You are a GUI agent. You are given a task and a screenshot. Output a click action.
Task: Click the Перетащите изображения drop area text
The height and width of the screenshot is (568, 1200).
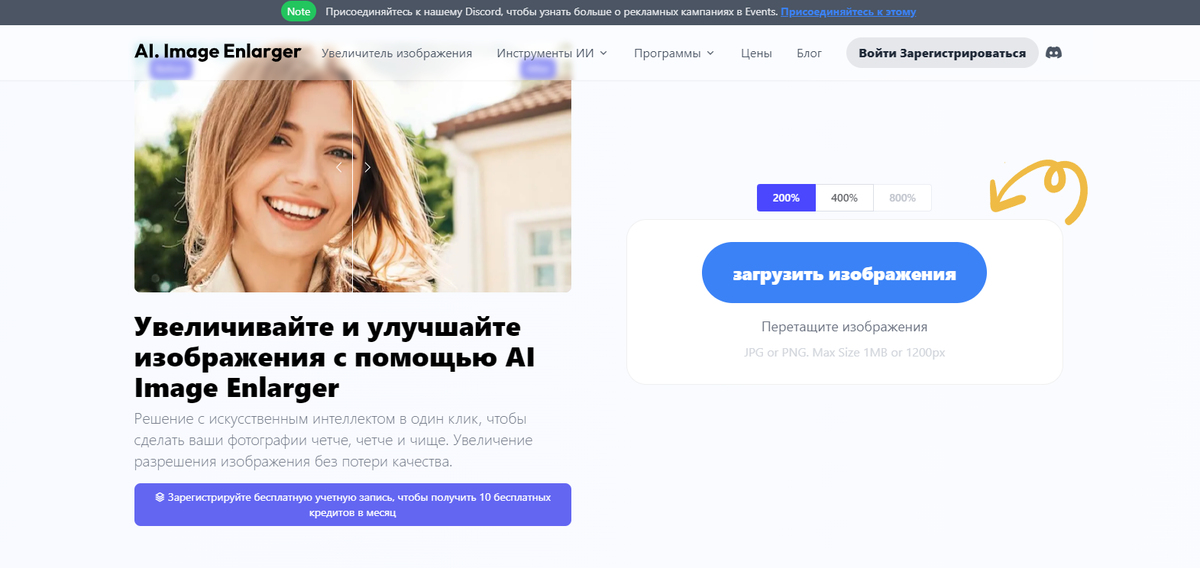coord(844,327)
